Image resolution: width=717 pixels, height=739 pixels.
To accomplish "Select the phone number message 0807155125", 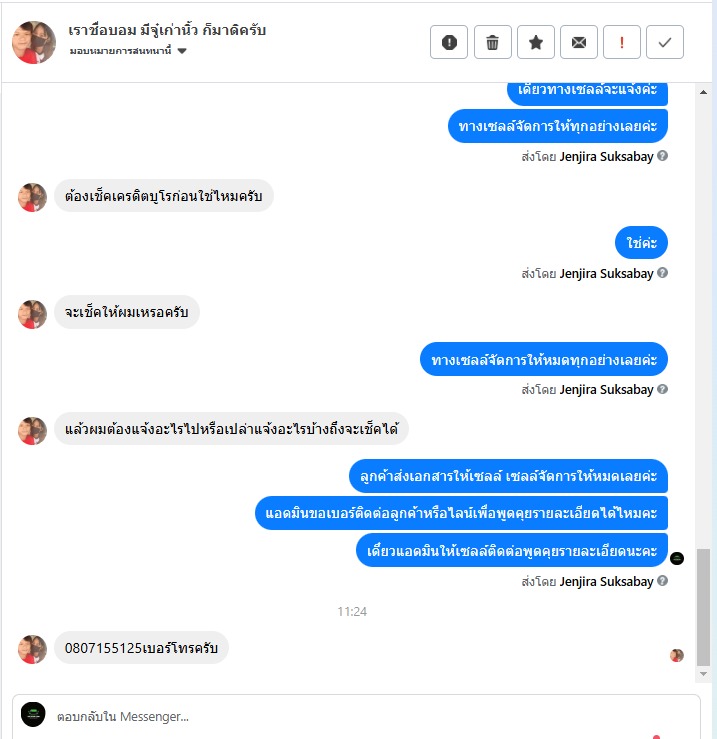I will coord(141,648).
